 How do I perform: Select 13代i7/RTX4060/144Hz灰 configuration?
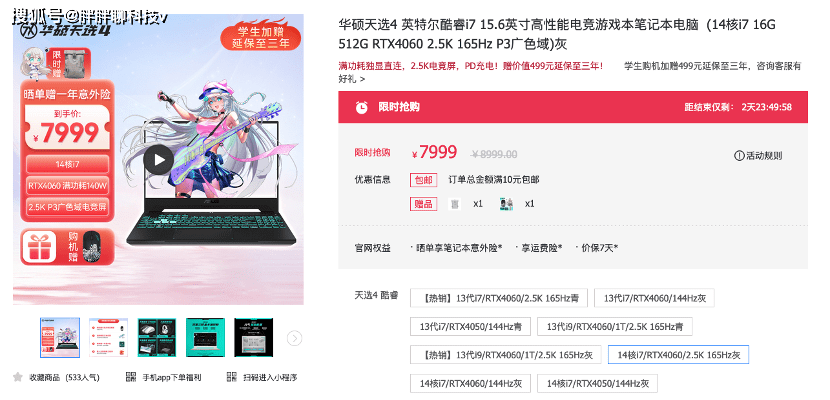pos(654,298)
